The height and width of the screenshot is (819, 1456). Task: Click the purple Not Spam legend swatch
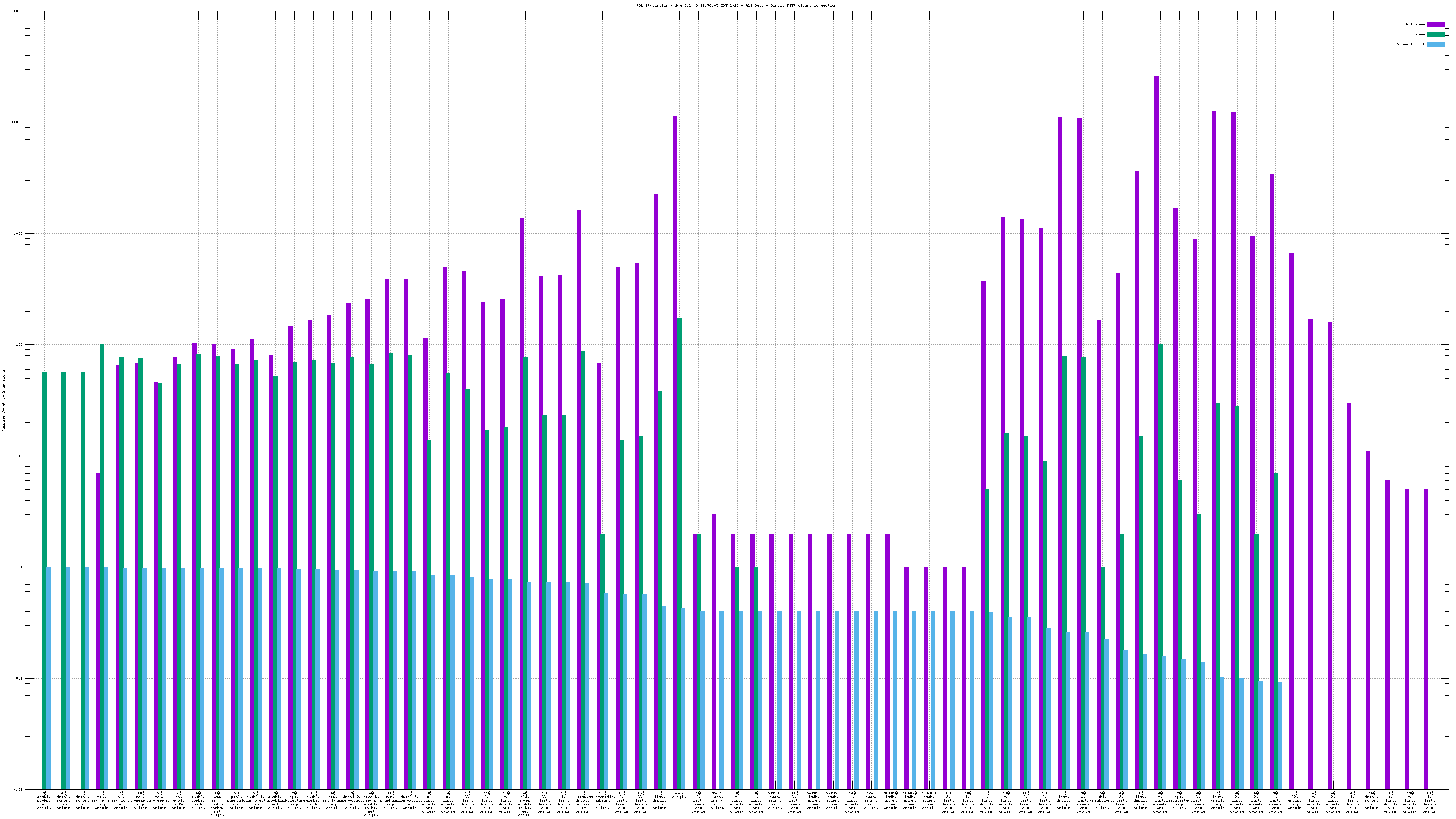pos(1435,24)
